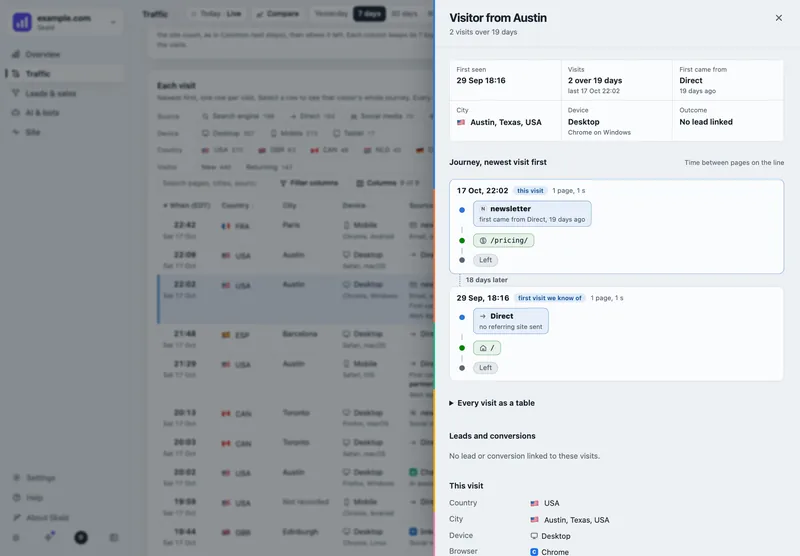The width and height of the screenshot is (800, 556).
Task: Click the USA flag in the Country row
Action: point(534,503)
